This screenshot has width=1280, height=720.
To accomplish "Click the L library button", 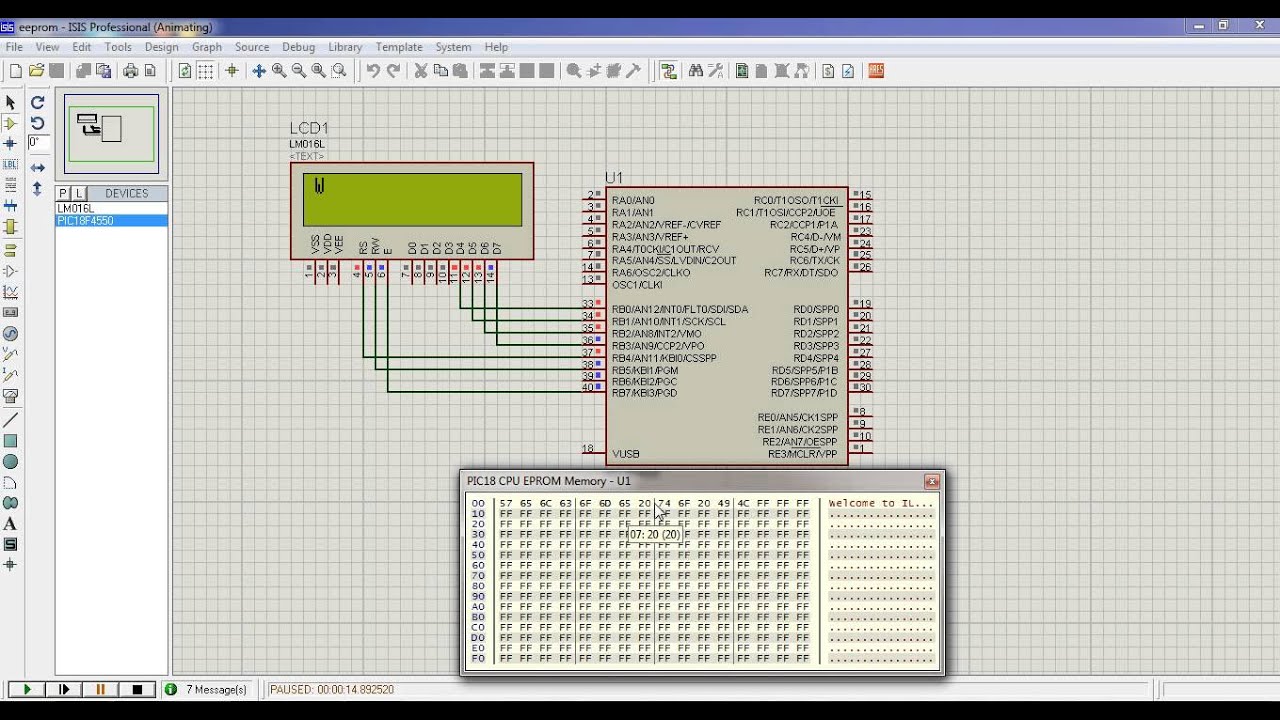I will click(x=78, y=193).
